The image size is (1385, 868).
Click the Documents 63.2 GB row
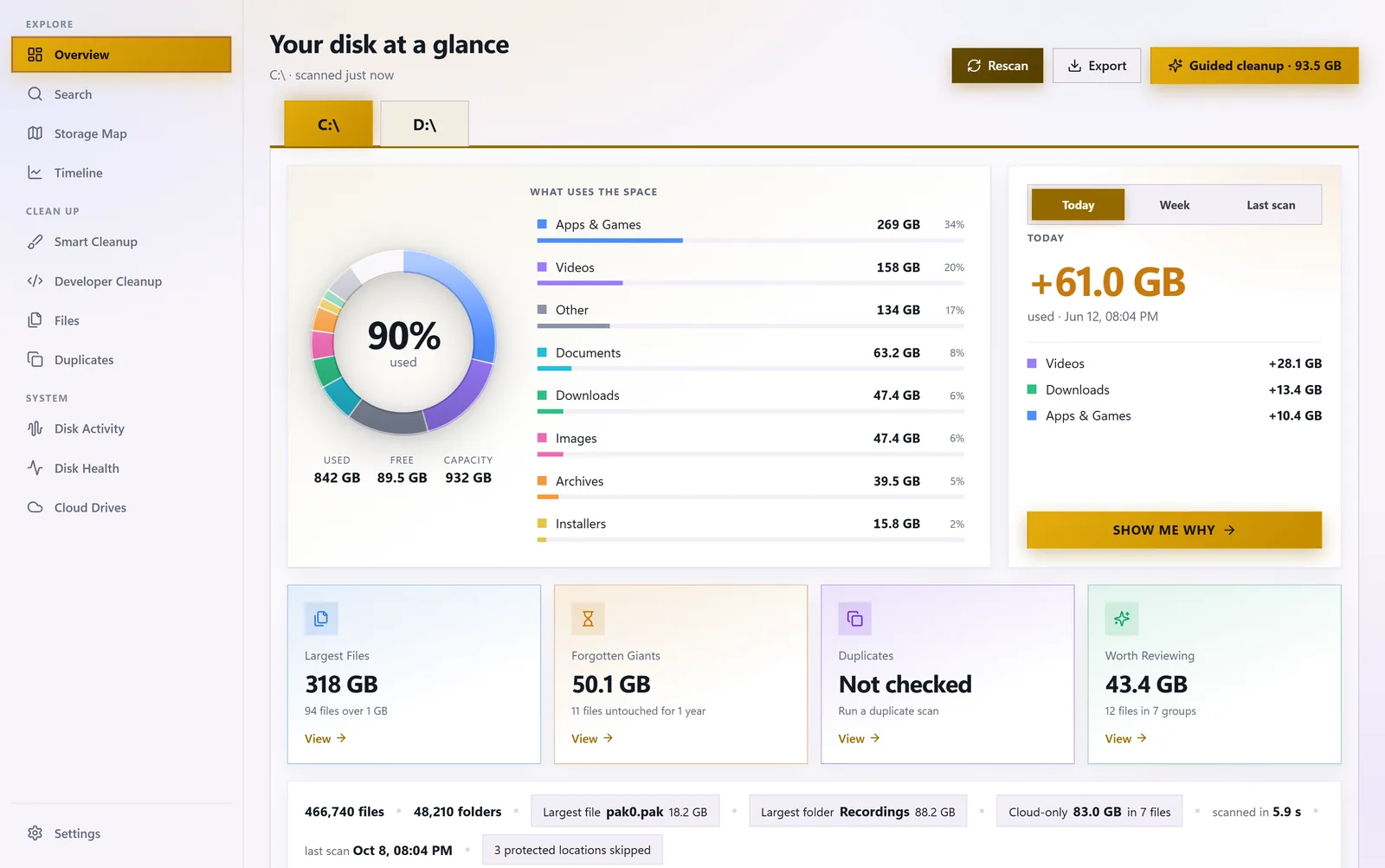pos(750,358)
